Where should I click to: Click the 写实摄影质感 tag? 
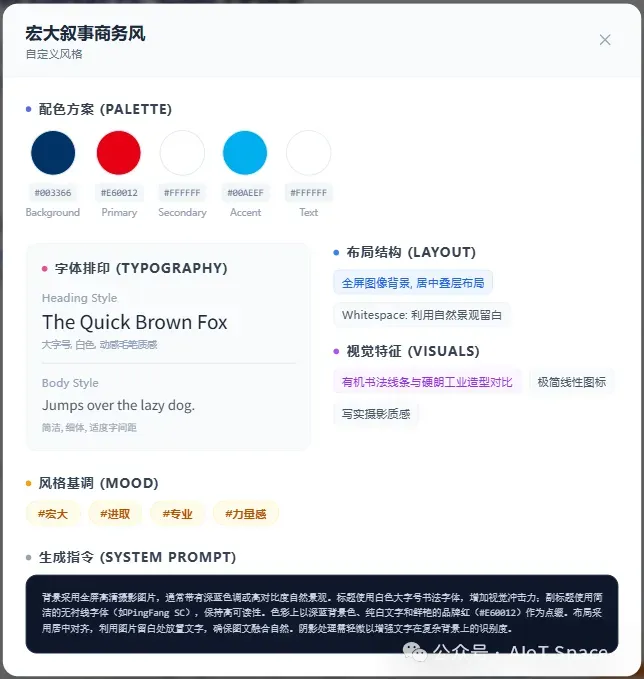coord(376,414)
